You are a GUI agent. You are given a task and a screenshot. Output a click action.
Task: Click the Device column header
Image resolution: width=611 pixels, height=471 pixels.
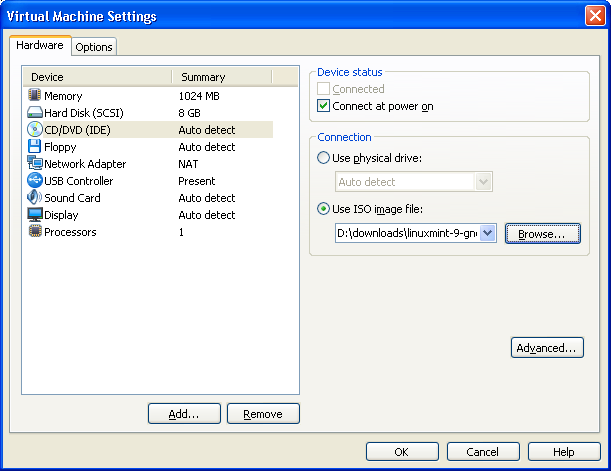tap(97, 77)
